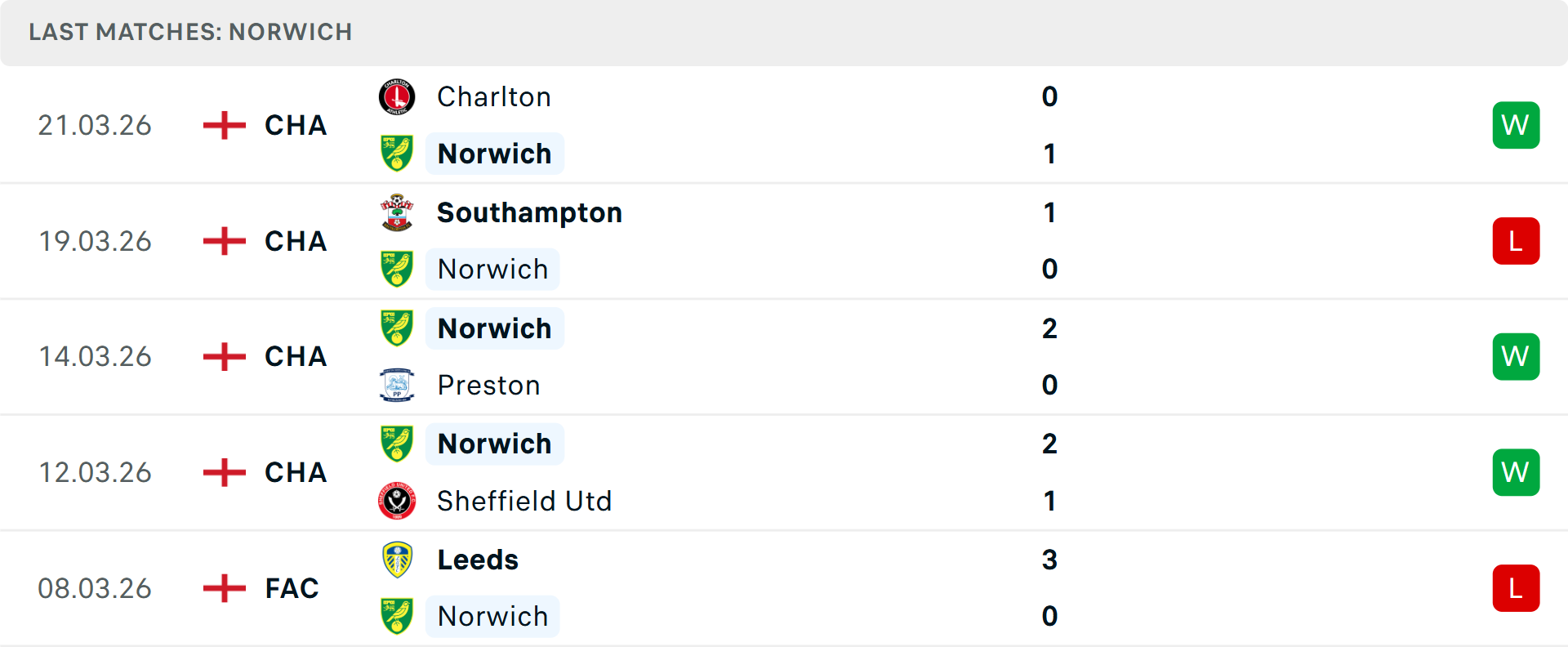Click the Sheffield Utd team name
This screenshot has width=1568, height=647.
click(525, 501)
